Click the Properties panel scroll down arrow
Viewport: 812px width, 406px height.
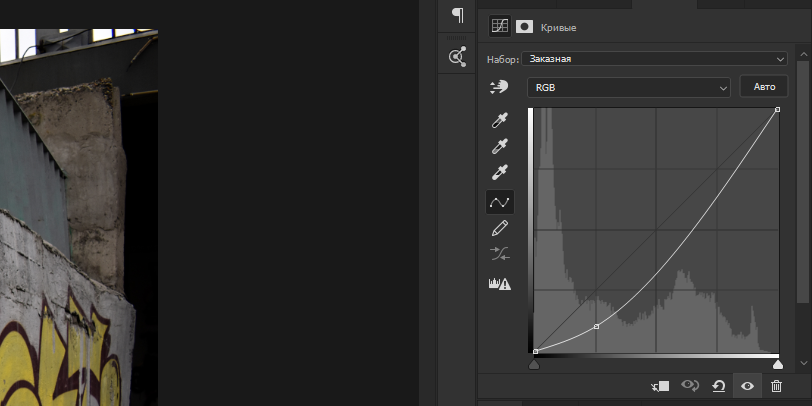click(804, 363)
